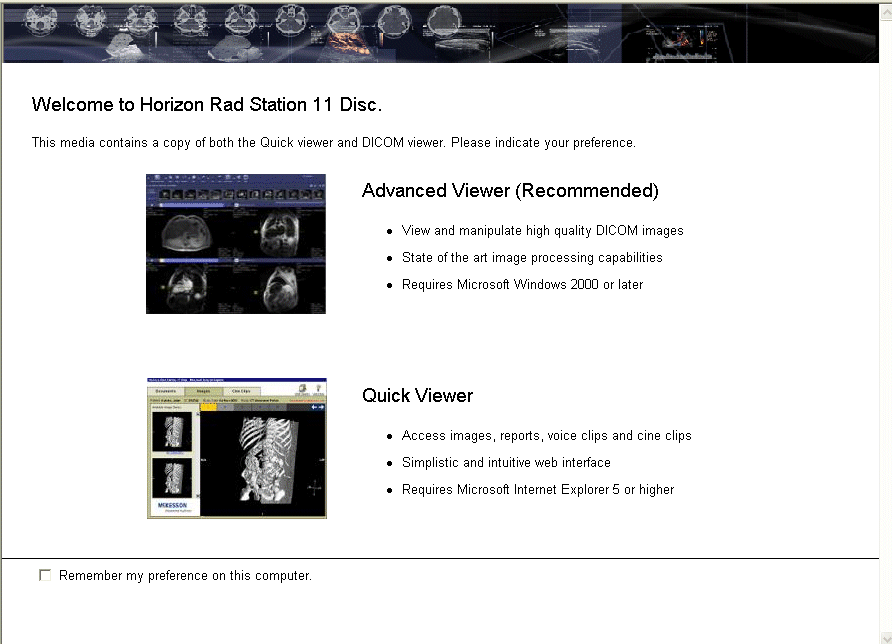
Task: Click text "Requires Microsoft Internet Explorer 5 or higher"
Action: (x=538, y=490)
